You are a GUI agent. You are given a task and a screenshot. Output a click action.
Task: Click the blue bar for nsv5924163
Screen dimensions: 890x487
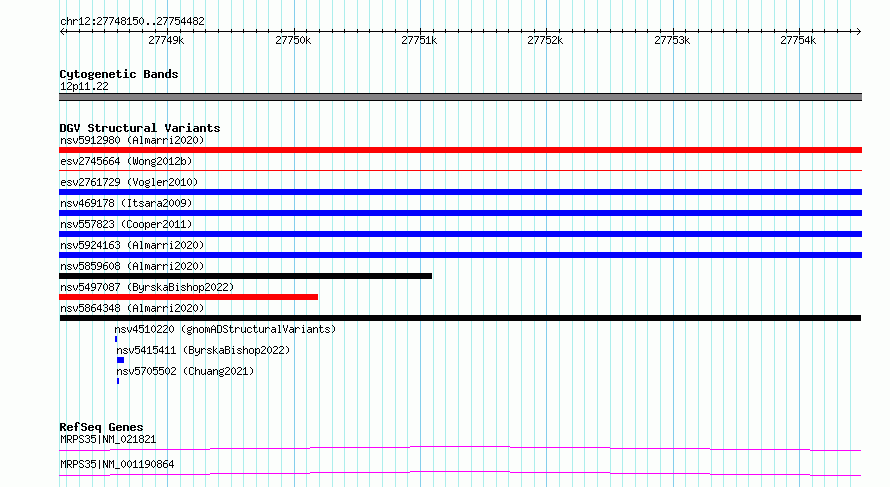pyautogui.click(x=460, y=255)
